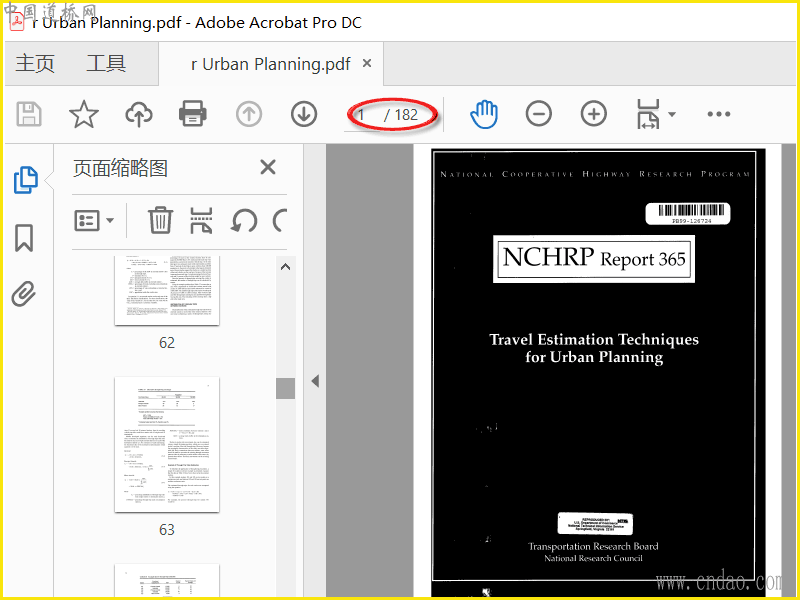Switch to the 主页 tab
800x600 pixels.
(35, 64)
